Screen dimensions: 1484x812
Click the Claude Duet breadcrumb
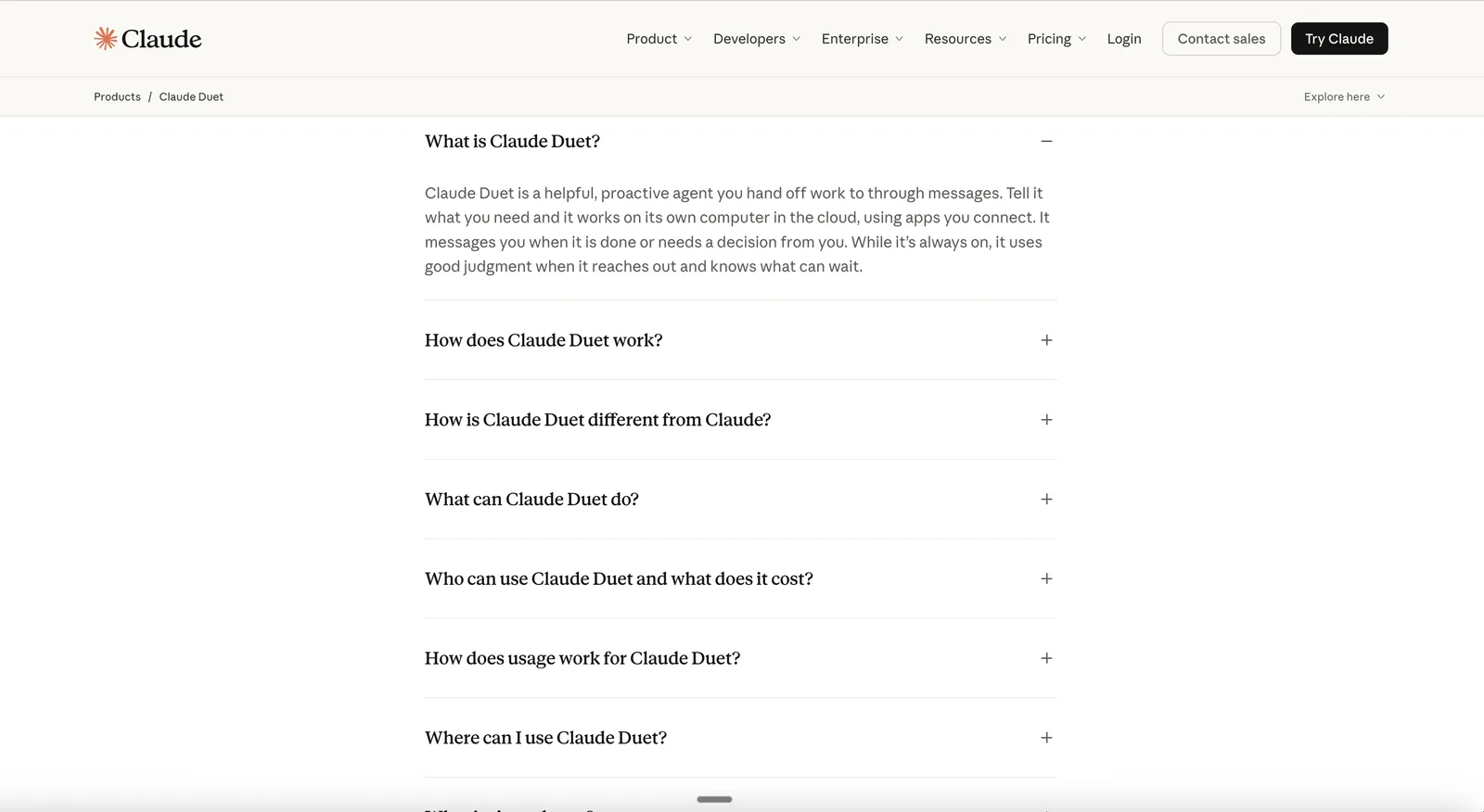point(191,96)
